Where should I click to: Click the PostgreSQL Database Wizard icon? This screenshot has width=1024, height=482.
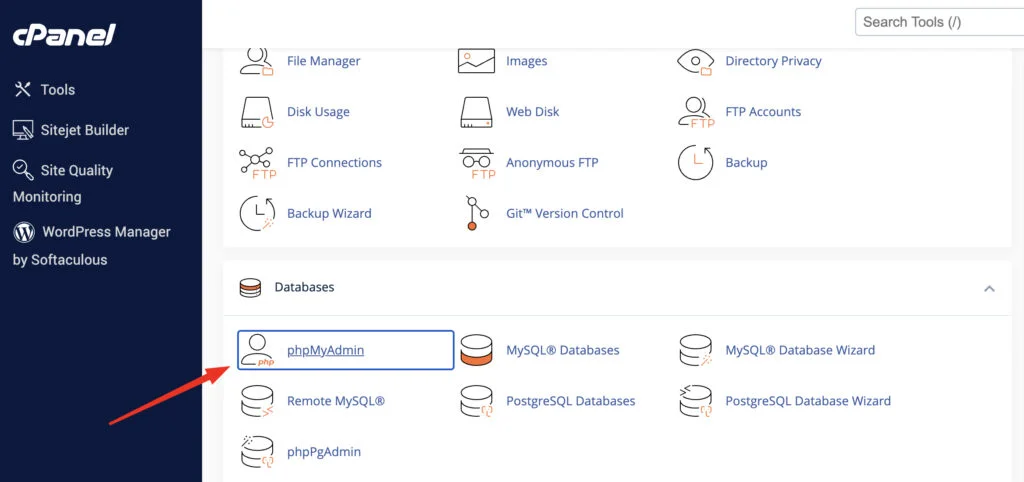pos(696,401)
